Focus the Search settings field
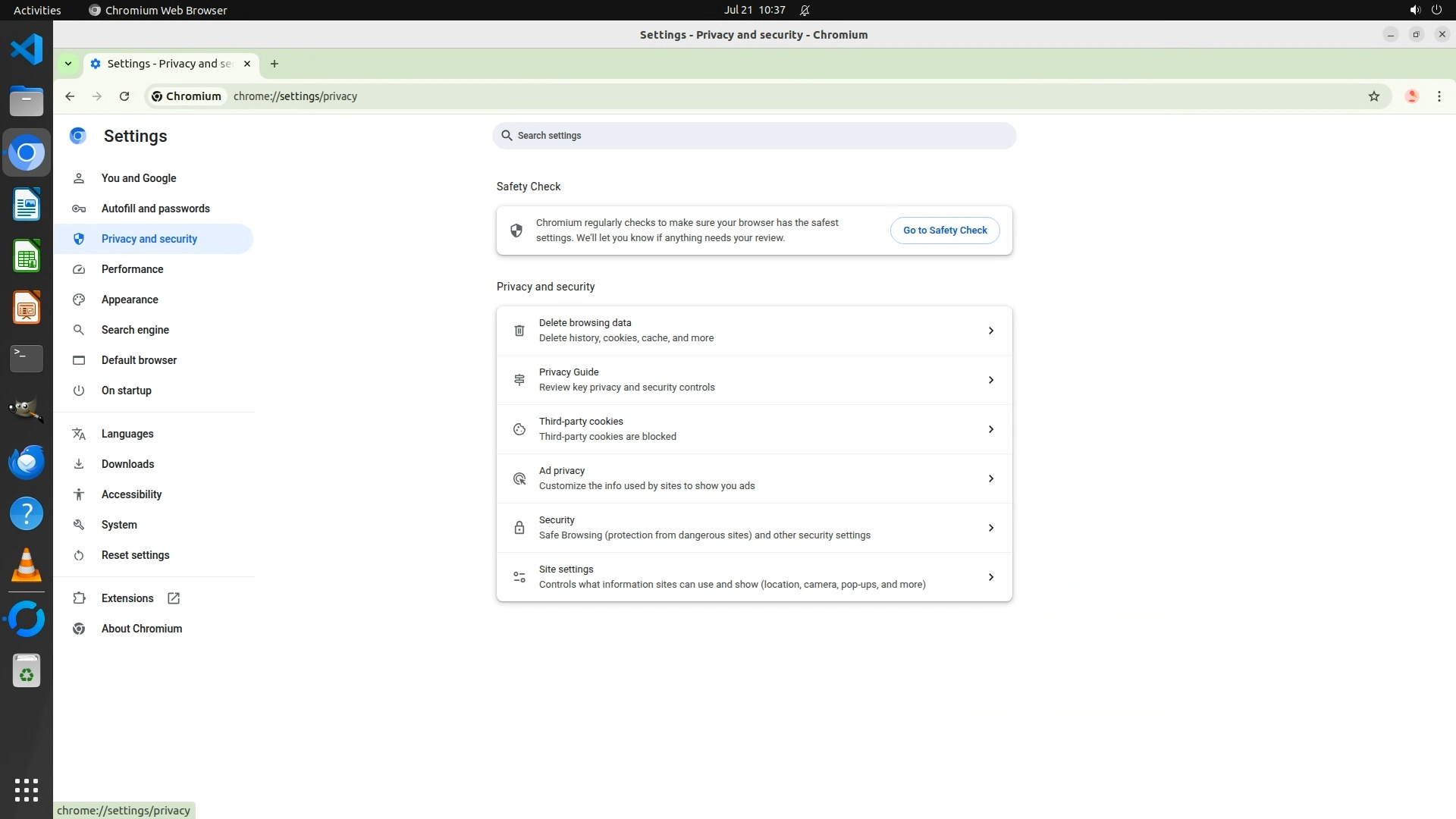Screen dimensions: 1456x819 pyautogui.click(x=754, y=136)
